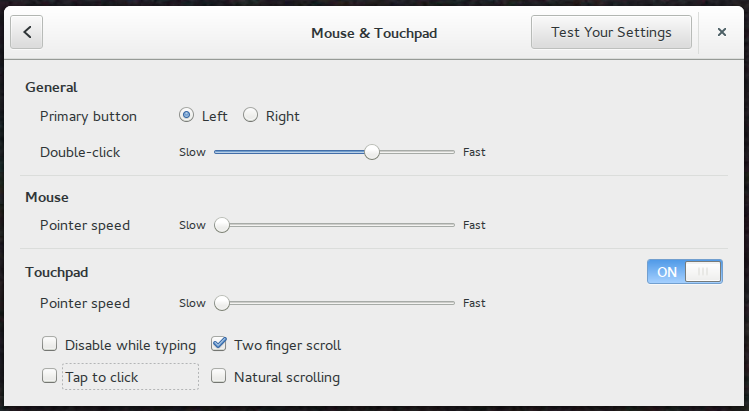Image resolution: width=749 pixels, height=411 pixels.
Task: Click the middle of Mouse pointer speed track
Action: (x=334, y=225)
